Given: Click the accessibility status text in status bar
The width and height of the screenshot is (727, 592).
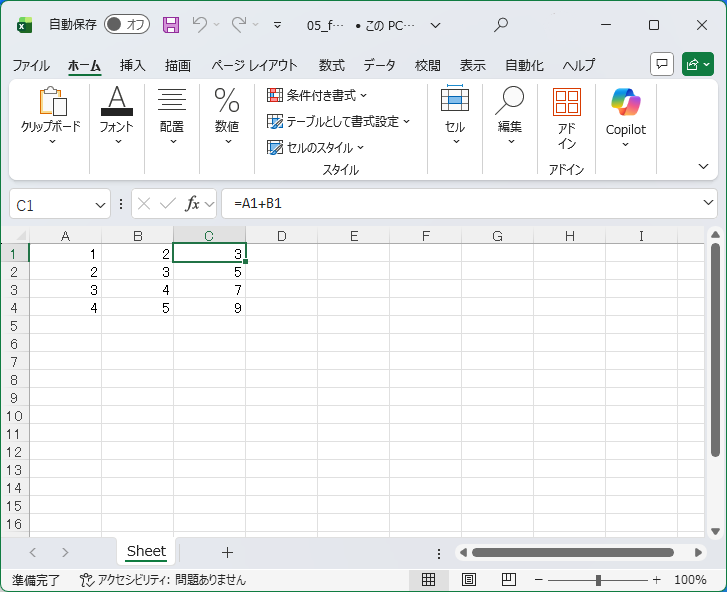Looking at the screenshot, I should pyautogui.click(x=163, y=580).
